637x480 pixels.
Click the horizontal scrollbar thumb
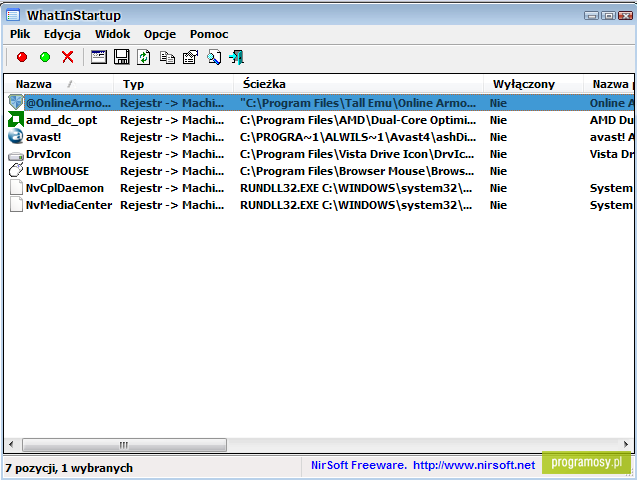point(124,445)
